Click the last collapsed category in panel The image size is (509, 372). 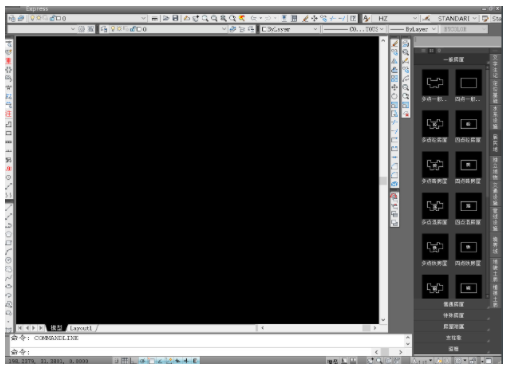(453, 349)
